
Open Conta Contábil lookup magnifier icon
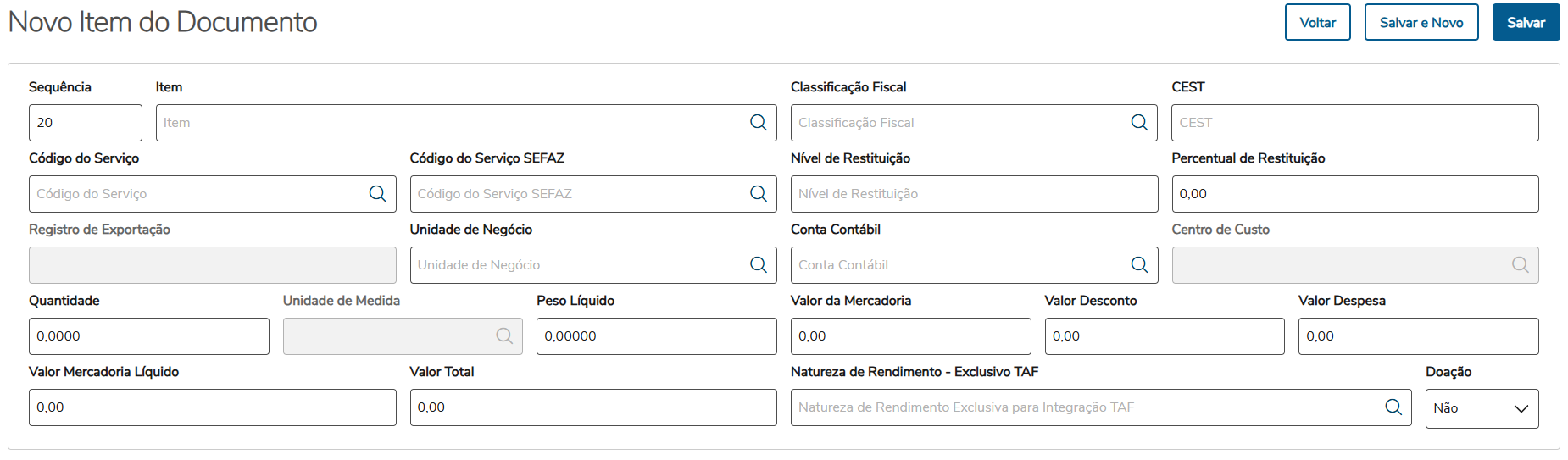click(1139, 265)
